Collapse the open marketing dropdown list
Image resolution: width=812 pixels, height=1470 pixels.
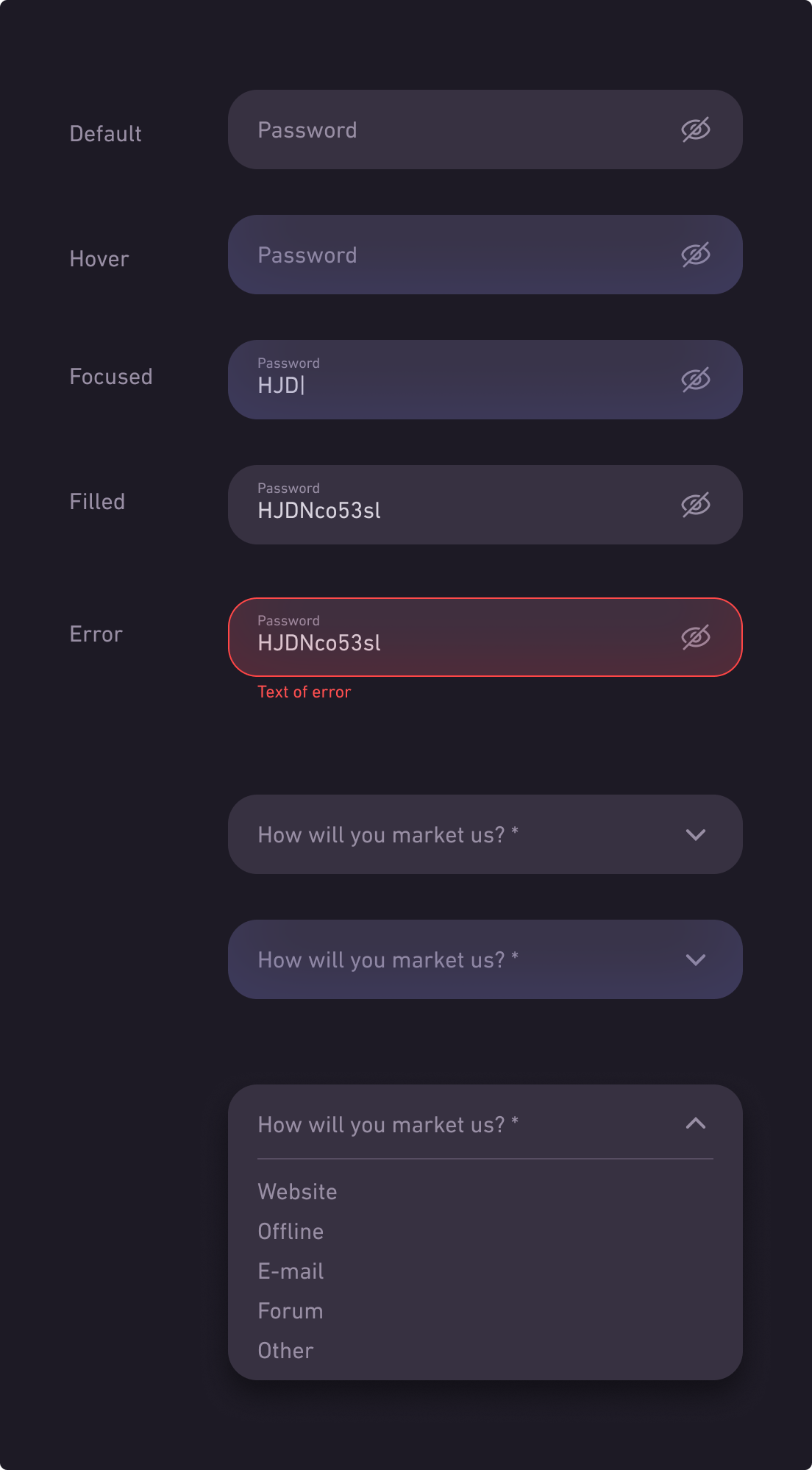coord(695,1123)
